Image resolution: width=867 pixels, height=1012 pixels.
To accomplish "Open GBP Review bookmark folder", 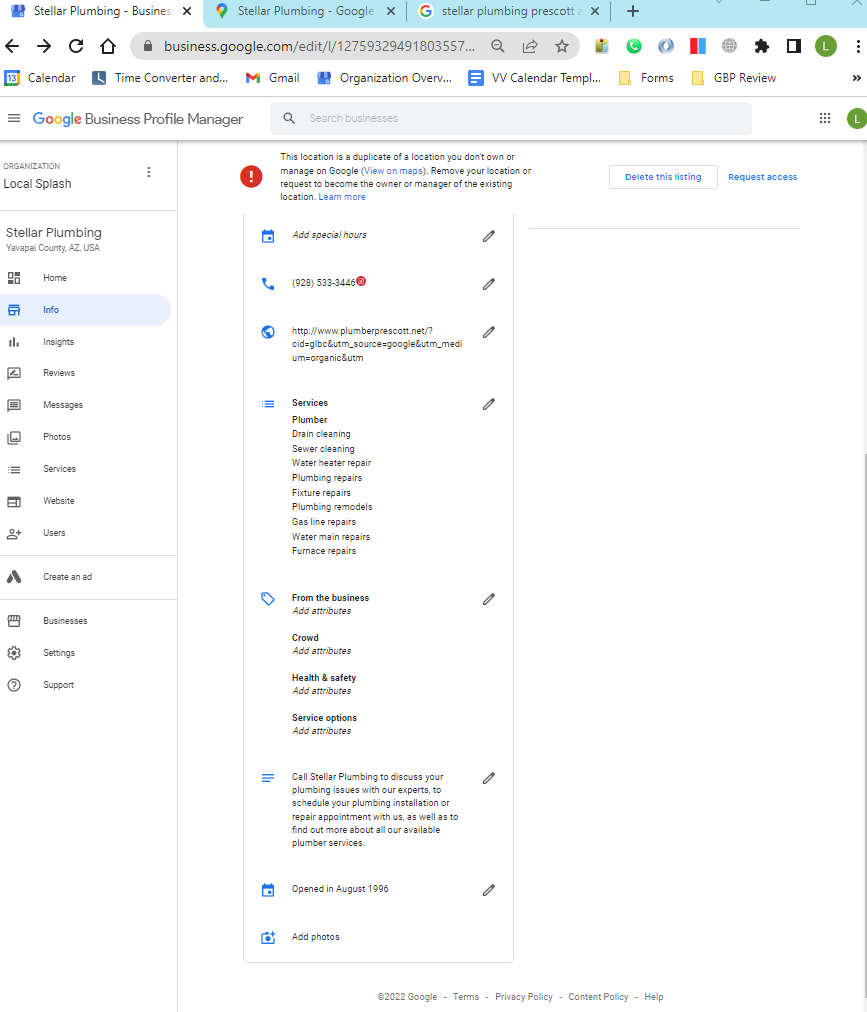I will pos(733,78).
